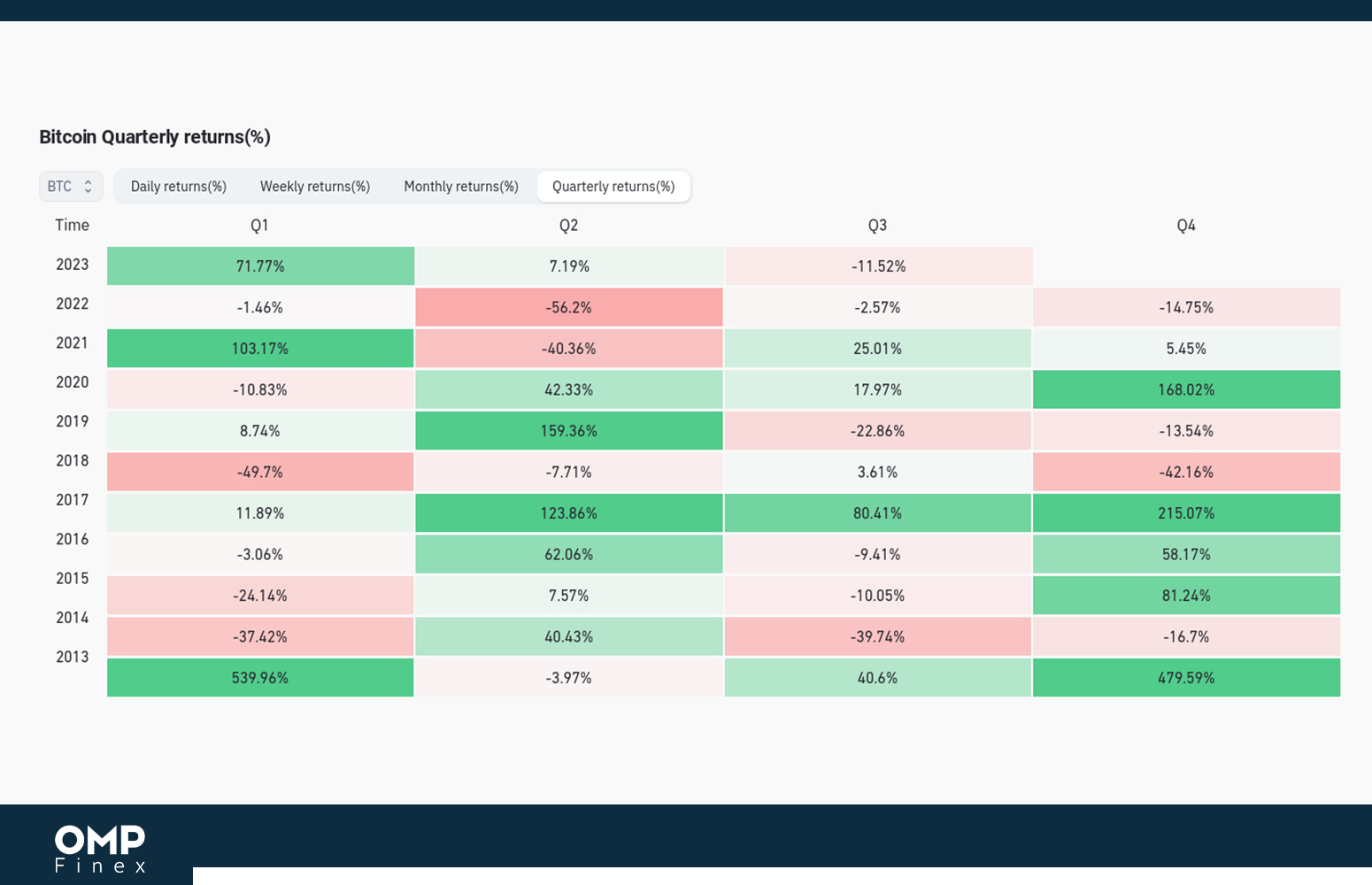Click the 3.61% cell
Viewport: 1372px width, 885px height.
pyautogui.click(x=878, y=472)
